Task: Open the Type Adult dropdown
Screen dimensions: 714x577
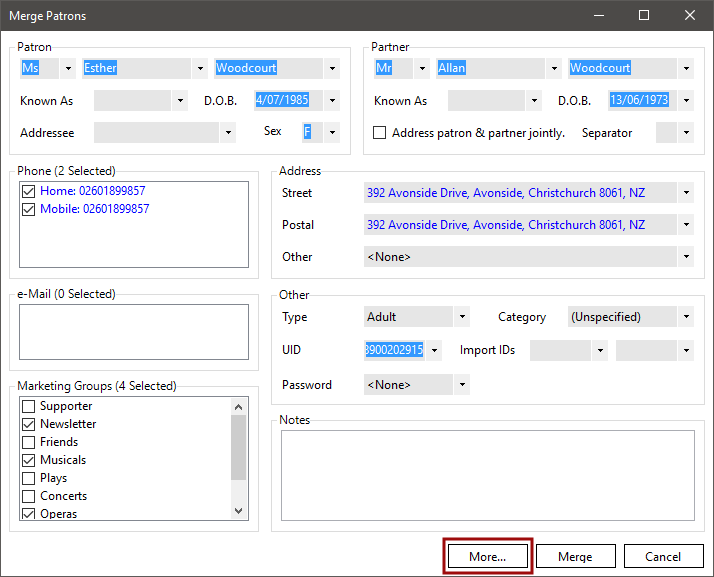Action: 462,317
